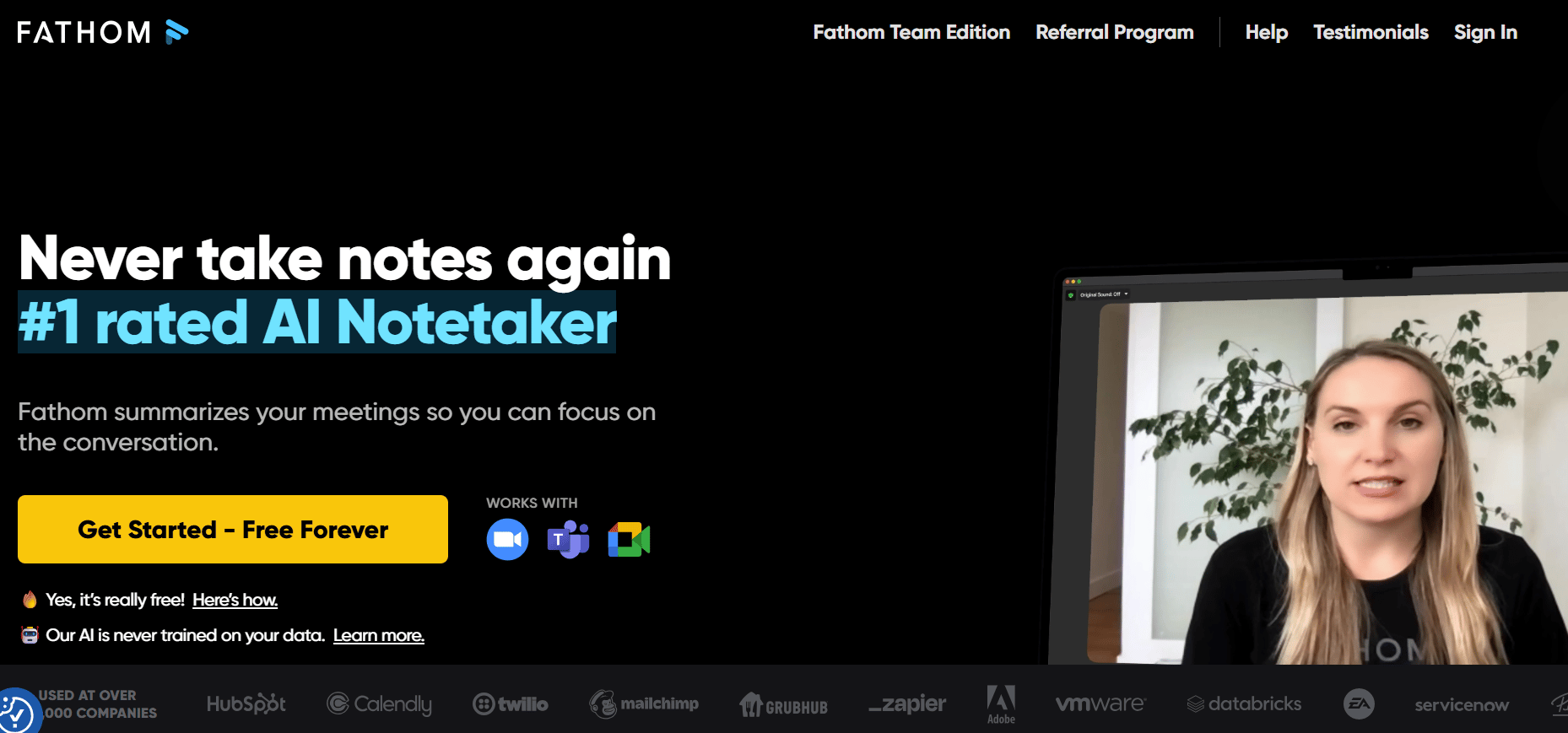Click the "Fathom summarizes your meetings" description
Viewport: 1568px width, 733px height.
click(x=337, y=427)
